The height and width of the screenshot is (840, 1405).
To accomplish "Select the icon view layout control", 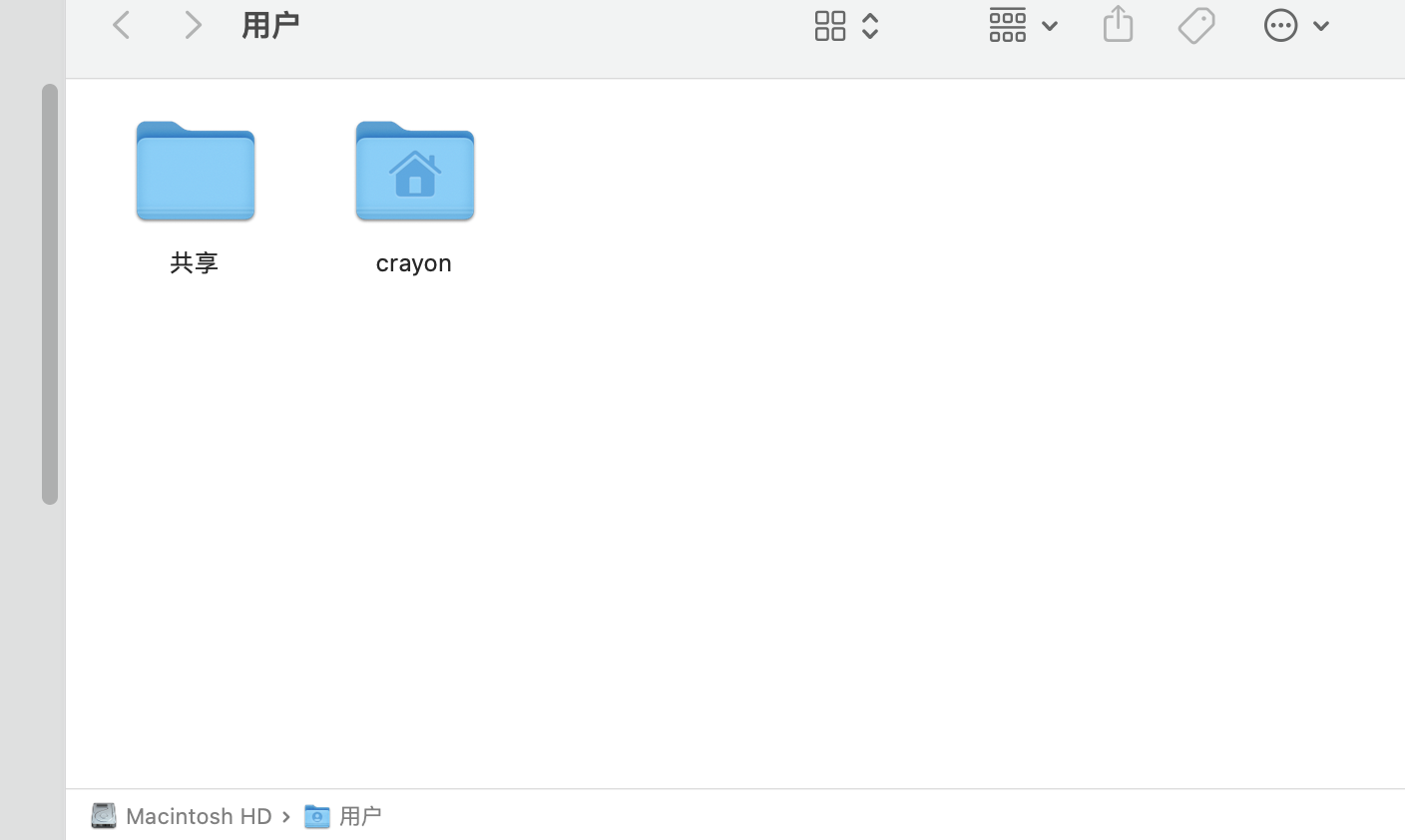I will (x=830, y=25).
